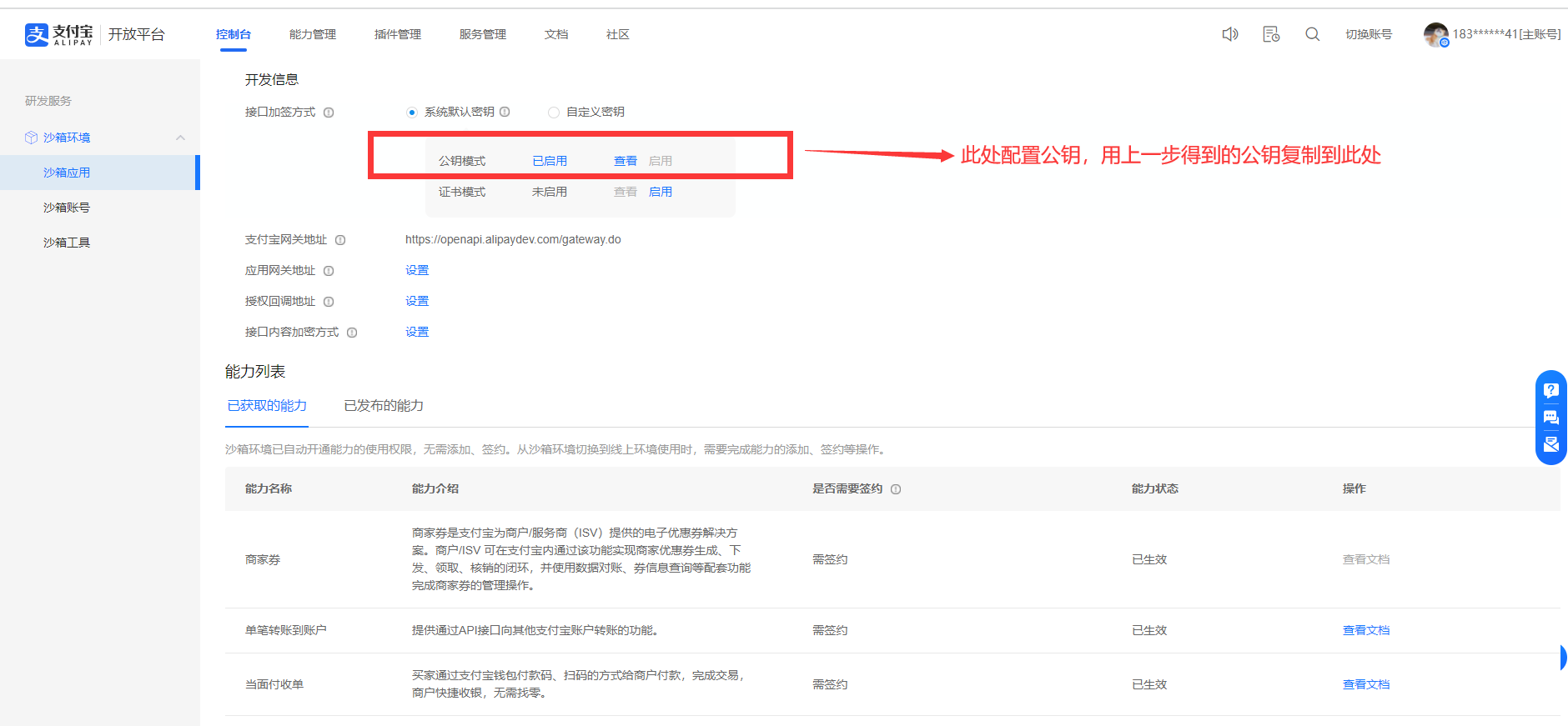1568x726 pixels.
Task: Collapse the 沙箱环境 sidebar section
Action: [x=180, y=138]
